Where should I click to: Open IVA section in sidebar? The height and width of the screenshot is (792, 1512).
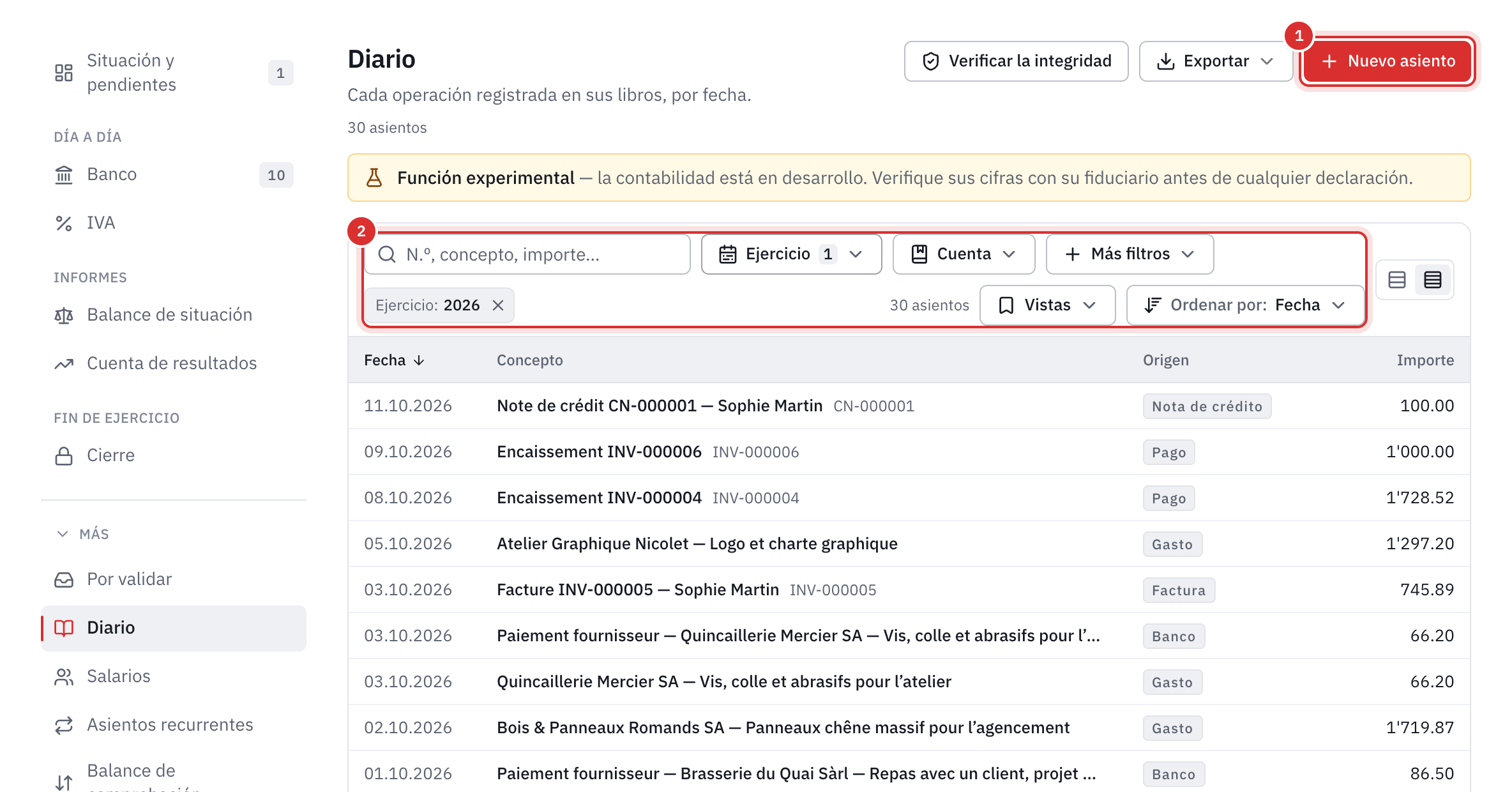174,223
